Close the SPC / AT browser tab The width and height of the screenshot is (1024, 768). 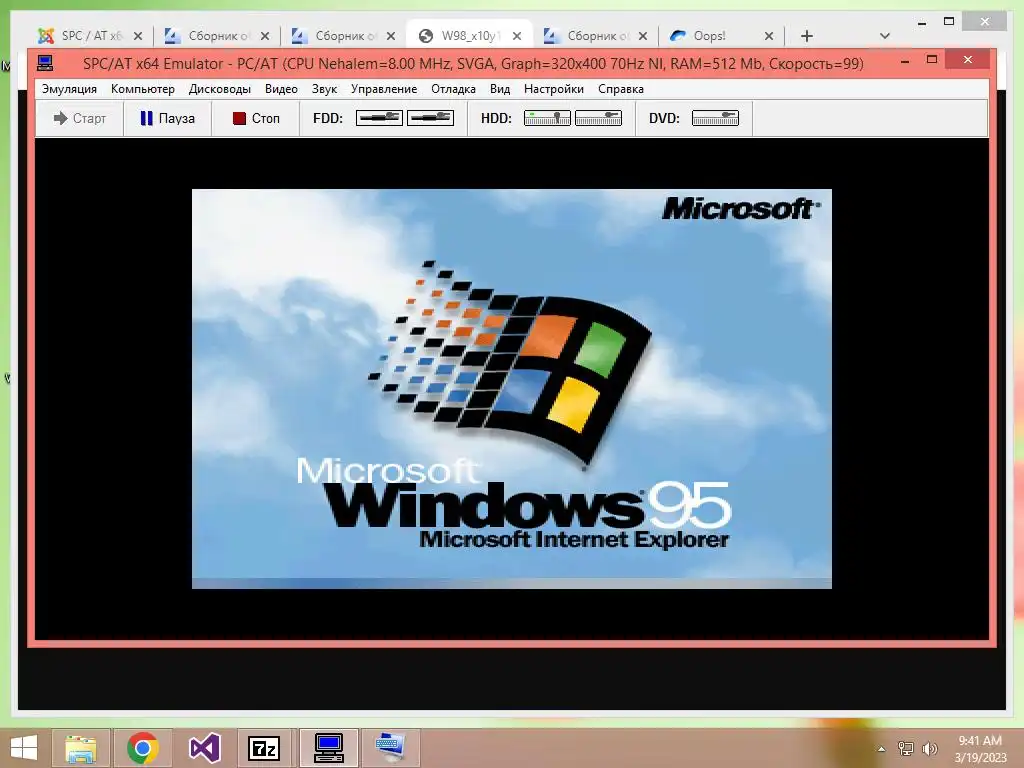138,36
